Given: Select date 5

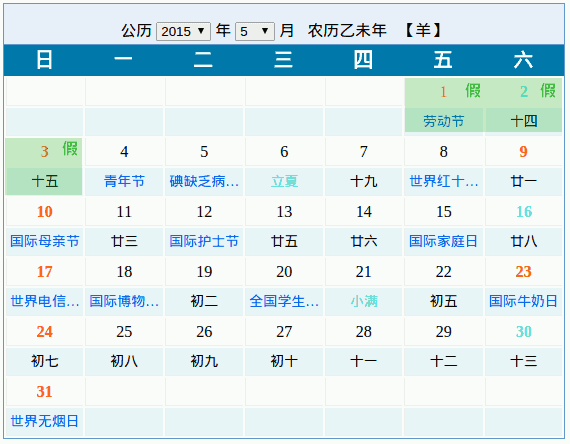Looking at the screenshot, I should pyautogui.click(x=204, y=152).
